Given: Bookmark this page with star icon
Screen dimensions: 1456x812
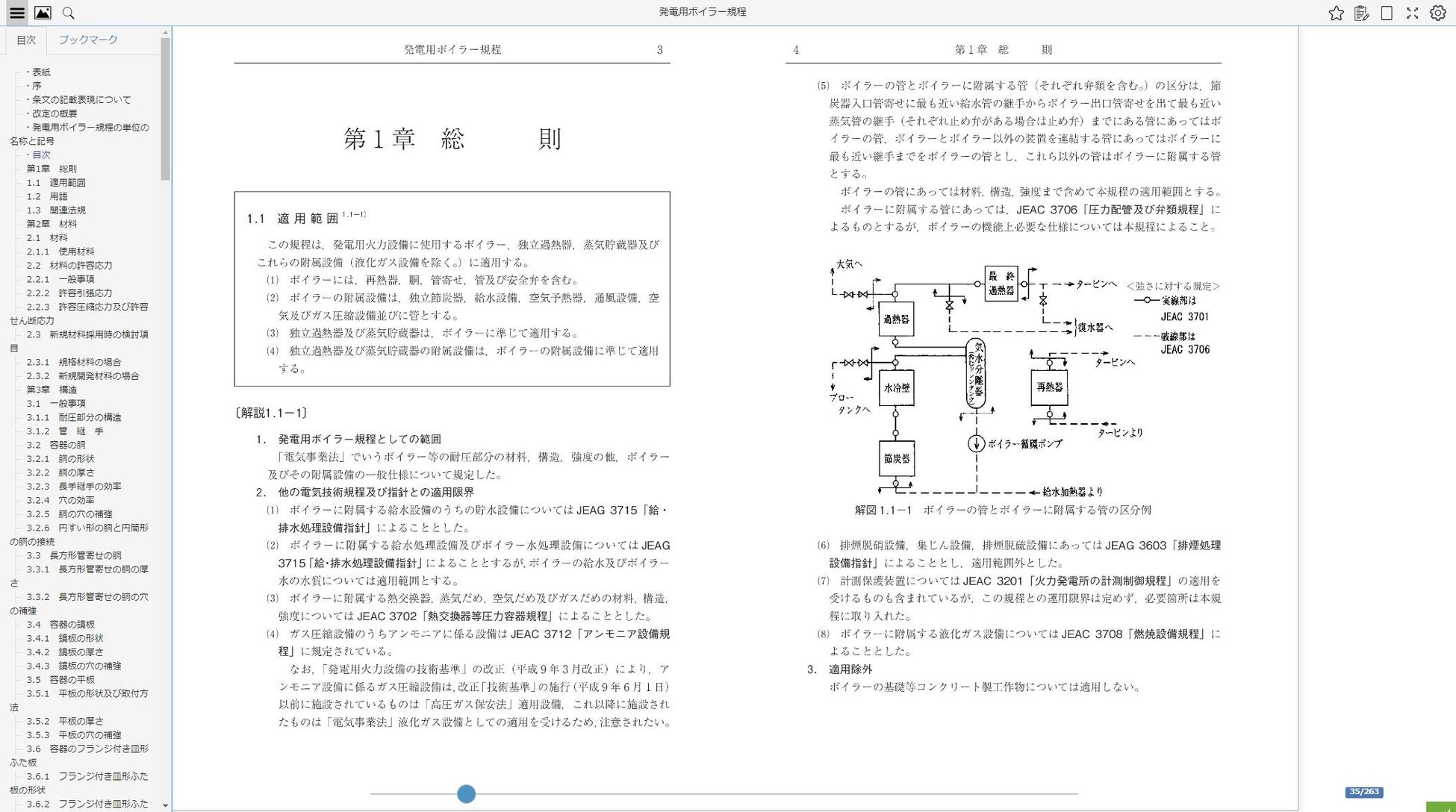Looking at the screenshot, I should pyautogui.click(x=1336, y=13).
